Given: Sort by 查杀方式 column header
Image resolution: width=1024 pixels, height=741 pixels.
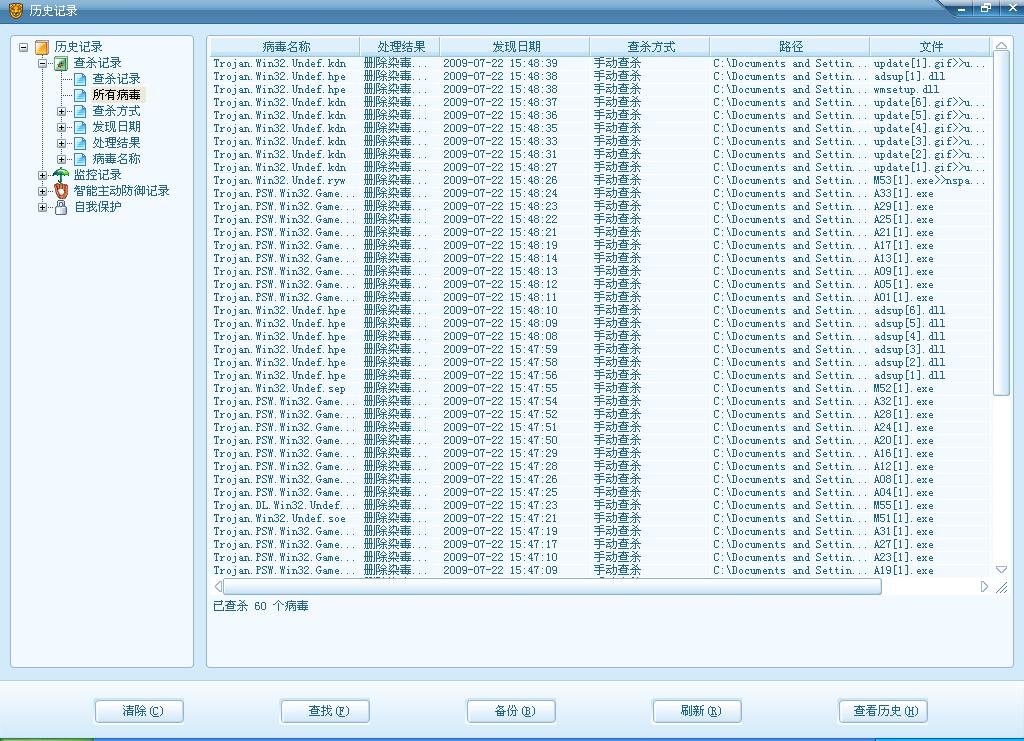Looking at the screenshot, I should point(650,47).
